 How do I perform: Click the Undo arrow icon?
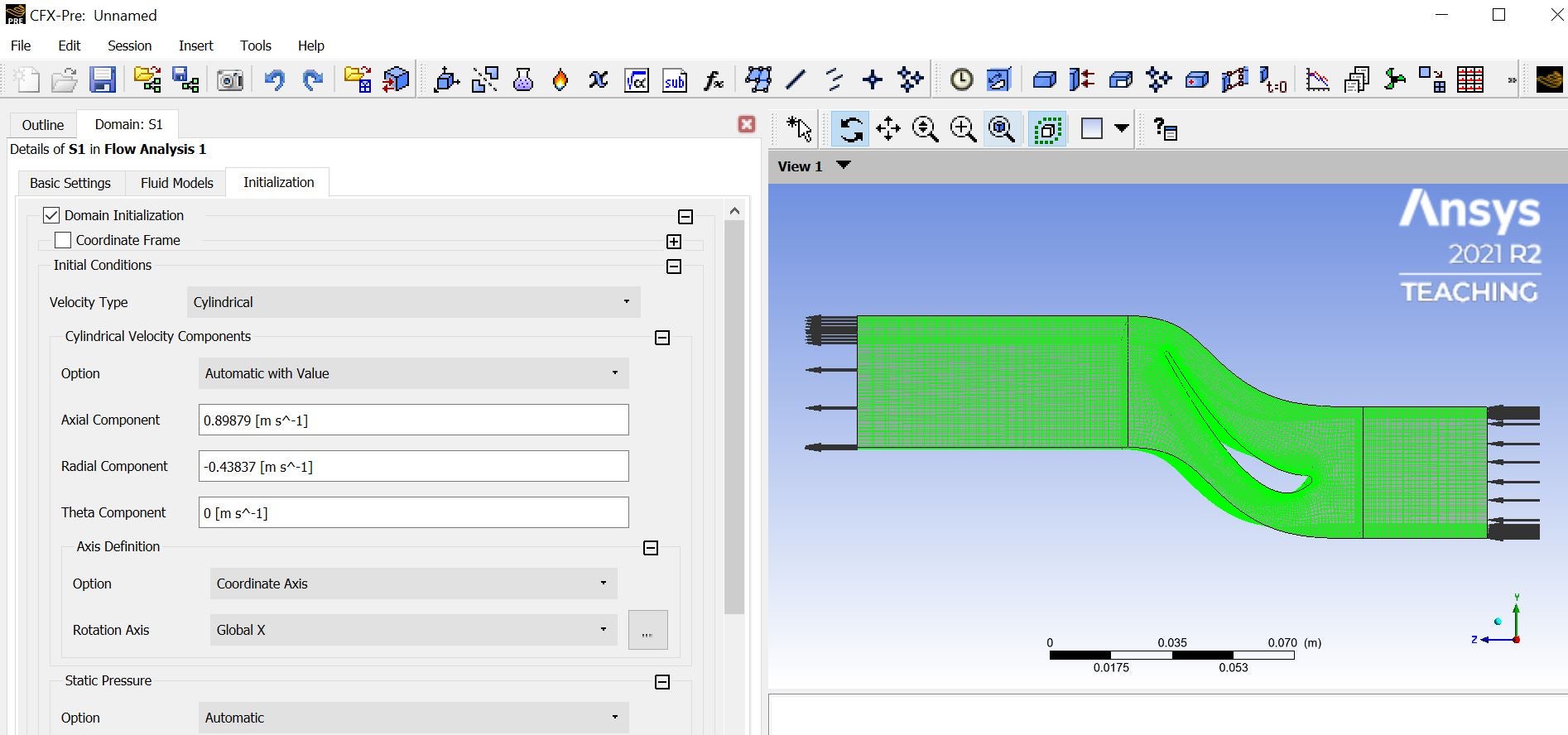(274, 80)
